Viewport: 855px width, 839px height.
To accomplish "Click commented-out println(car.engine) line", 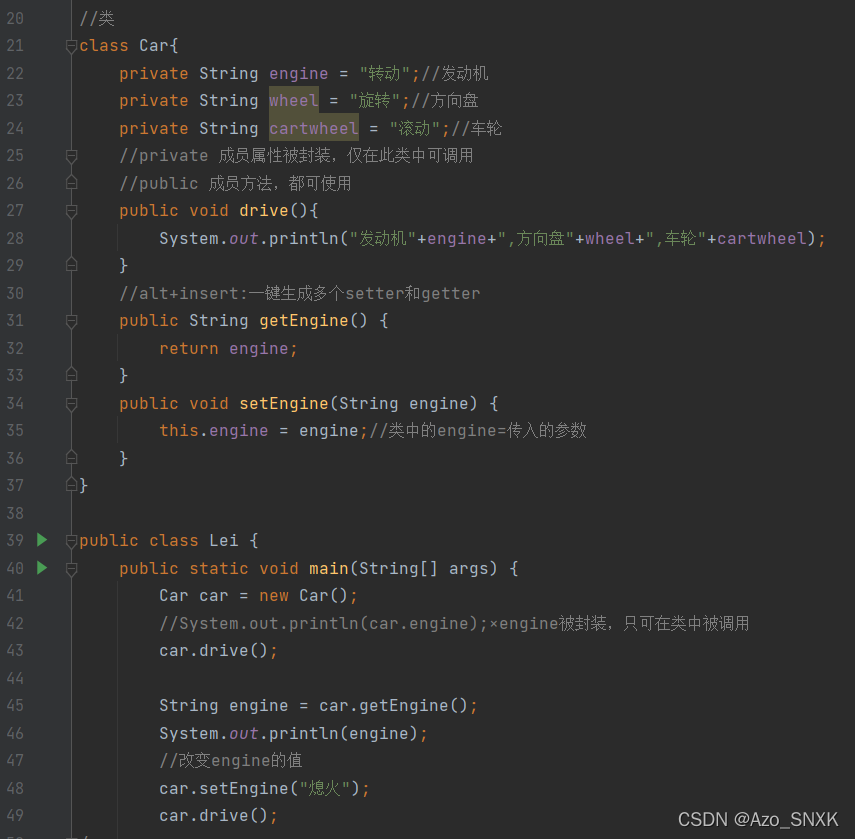I will tap(454, 623).
